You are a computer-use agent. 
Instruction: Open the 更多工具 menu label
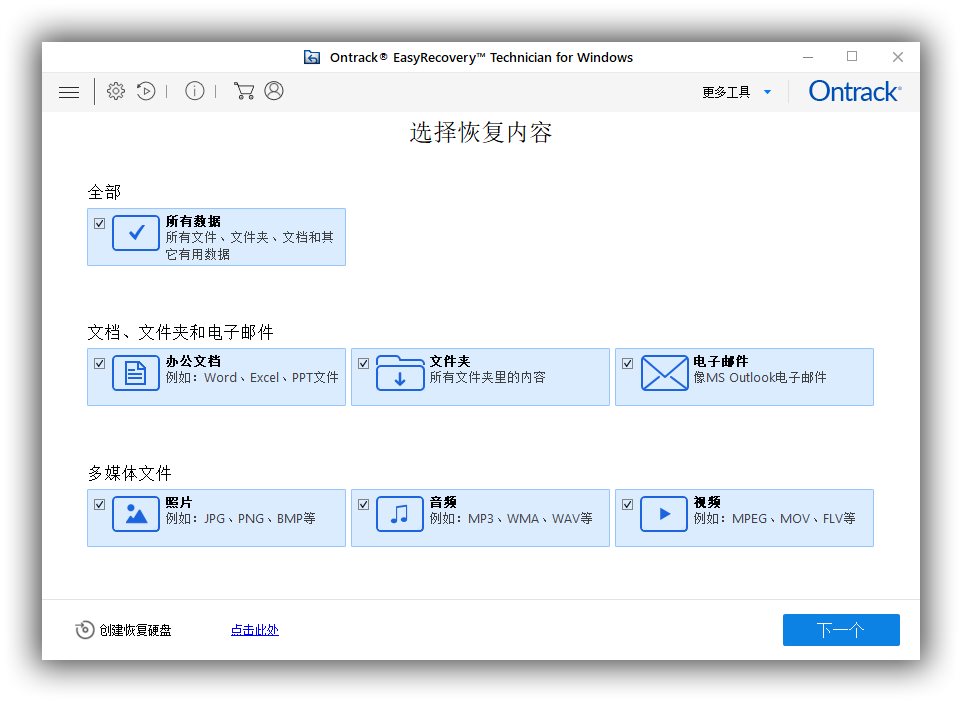[726, 92]
